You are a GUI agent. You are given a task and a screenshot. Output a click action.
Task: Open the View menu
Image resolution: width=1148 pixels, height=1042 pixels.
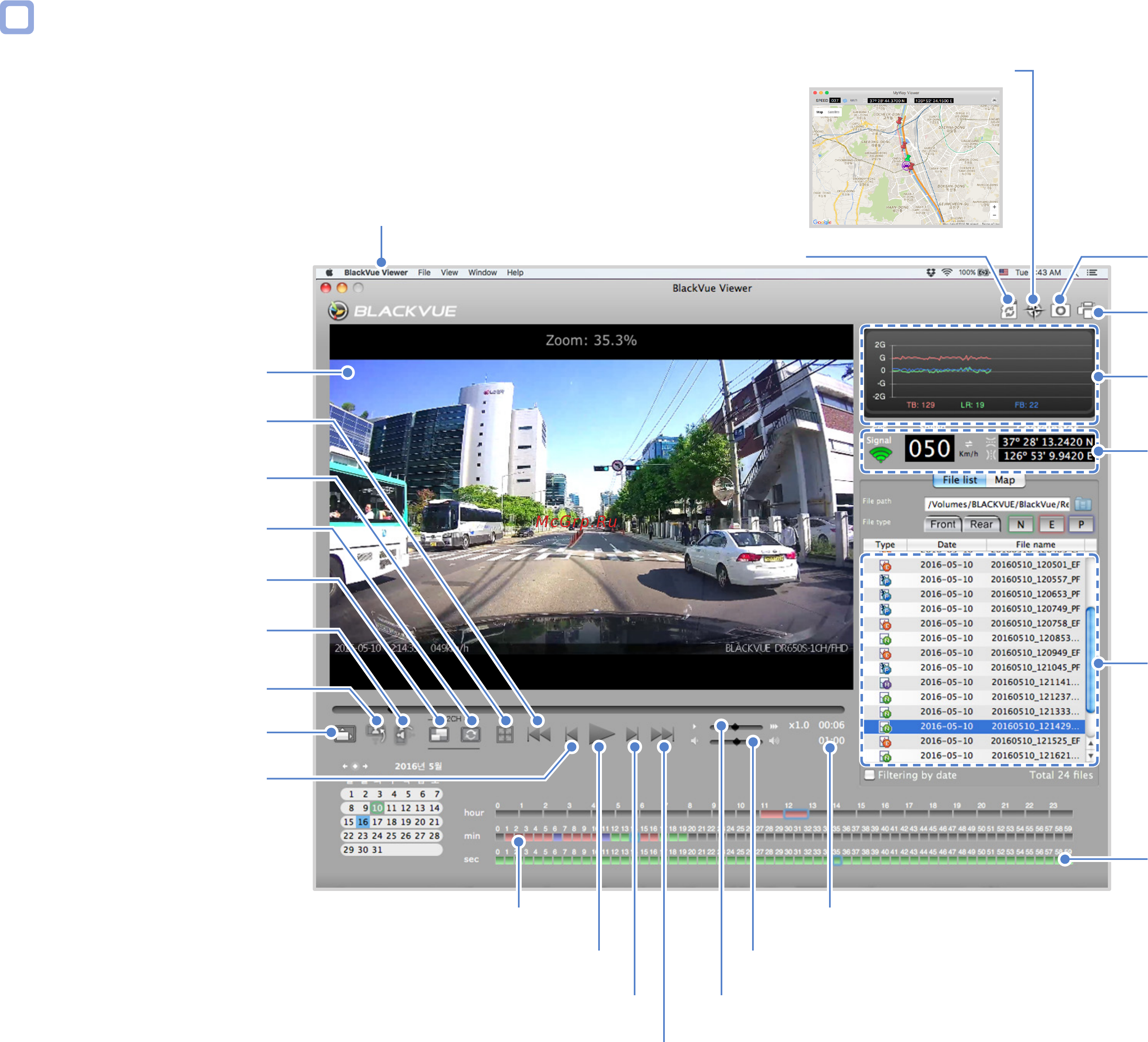(x=449, y=272)
